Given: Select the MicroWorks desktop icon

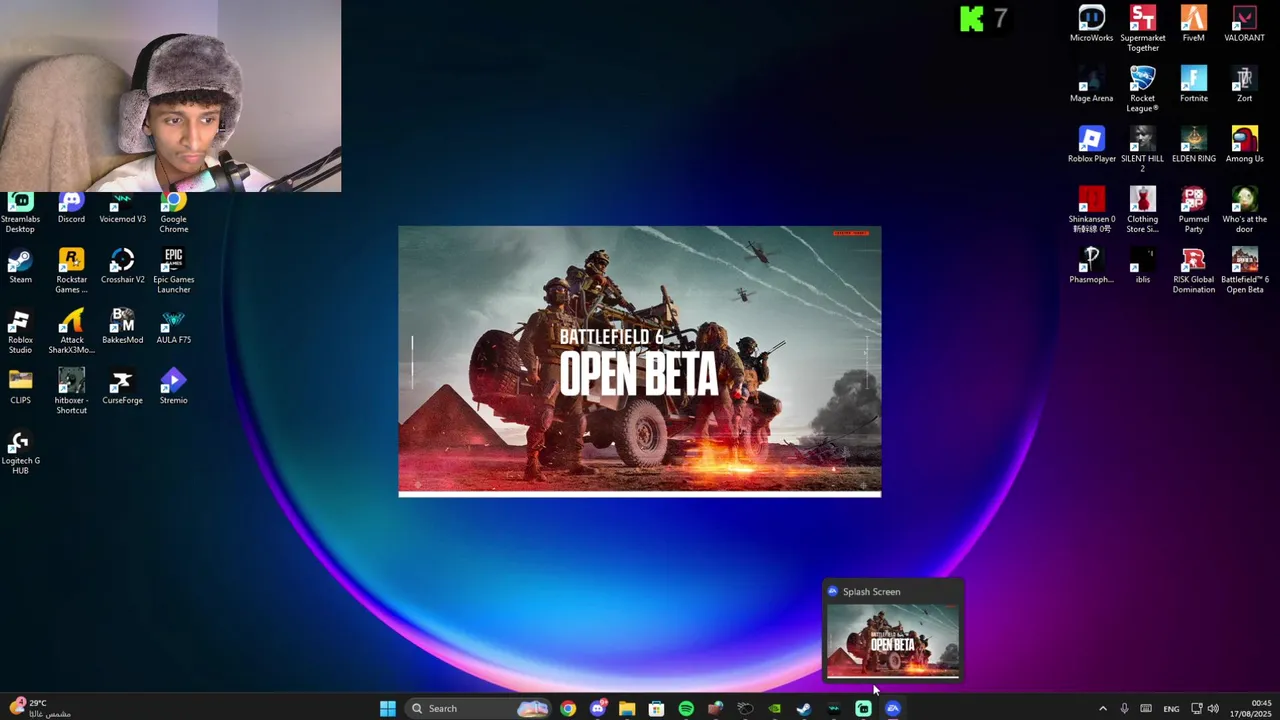Looking at the screenshot, I should tap(1091, 24).
